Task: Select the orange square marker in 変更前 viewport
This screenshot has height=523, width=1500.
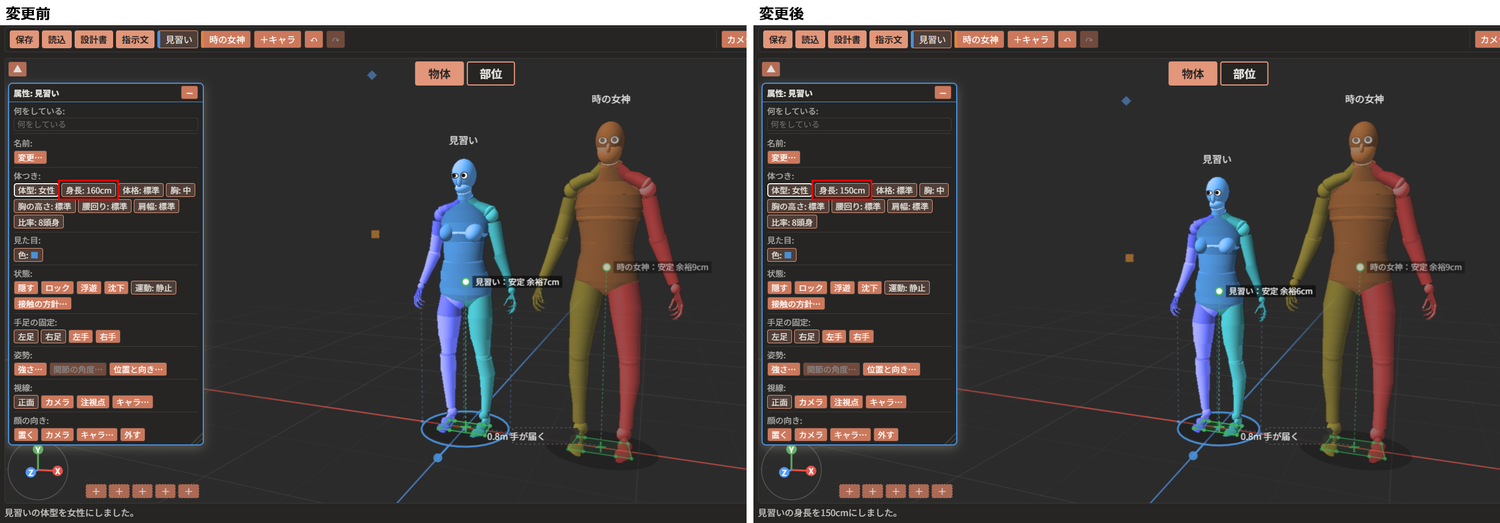Action: 375,234
